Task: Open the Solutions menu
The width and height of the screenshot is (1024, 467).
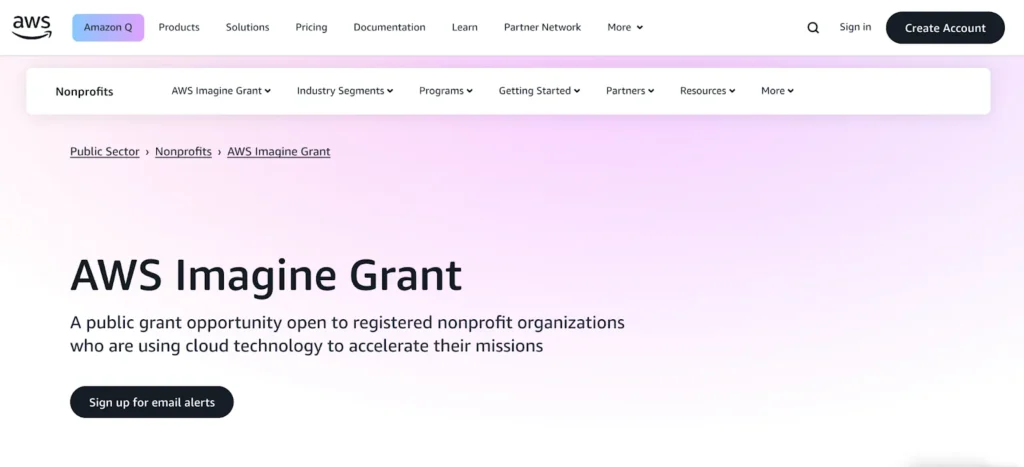Action: 248,27
